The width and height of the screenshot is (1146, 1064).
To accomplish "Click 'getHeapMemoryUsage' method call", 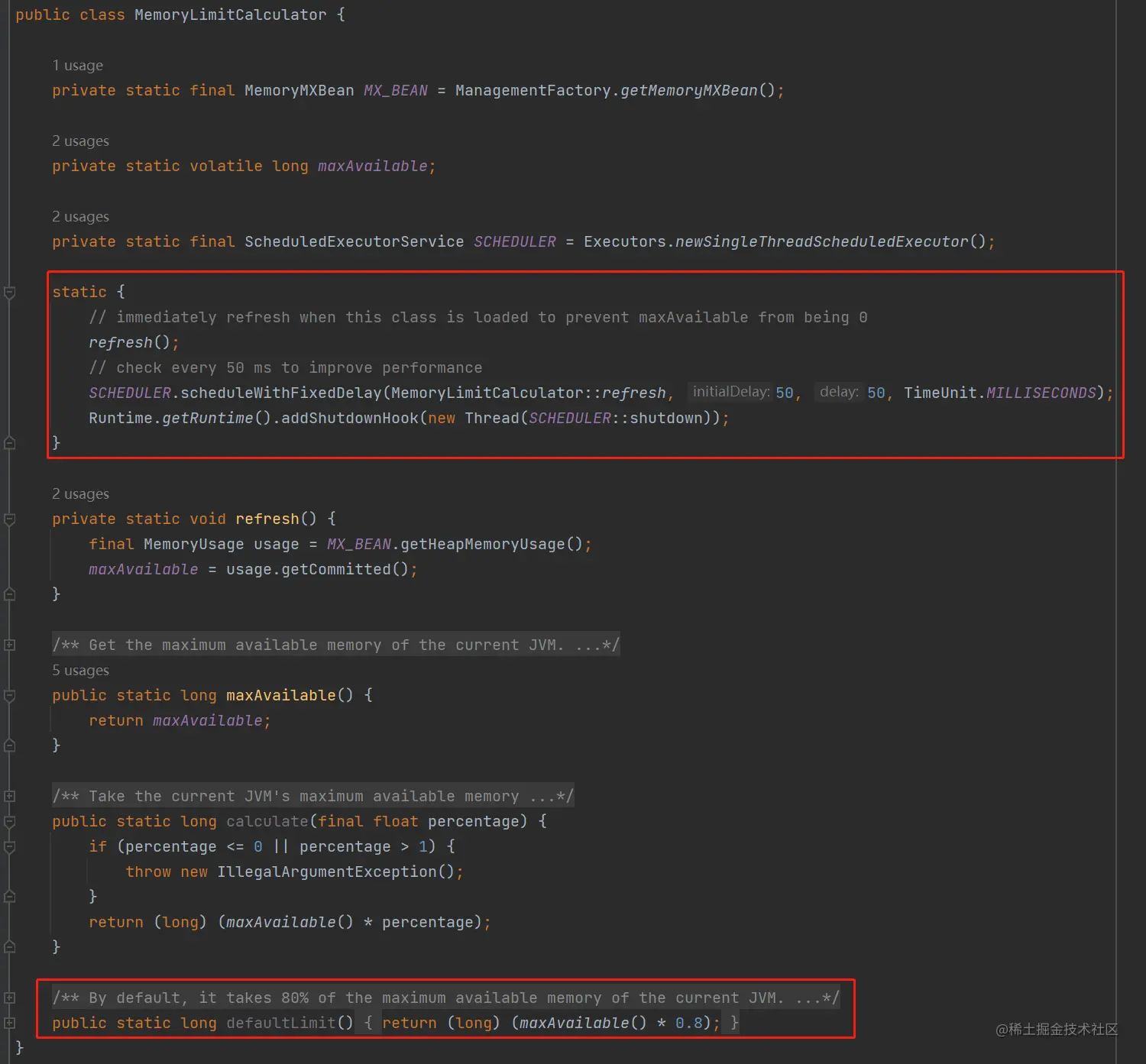I will click(483, 545).
